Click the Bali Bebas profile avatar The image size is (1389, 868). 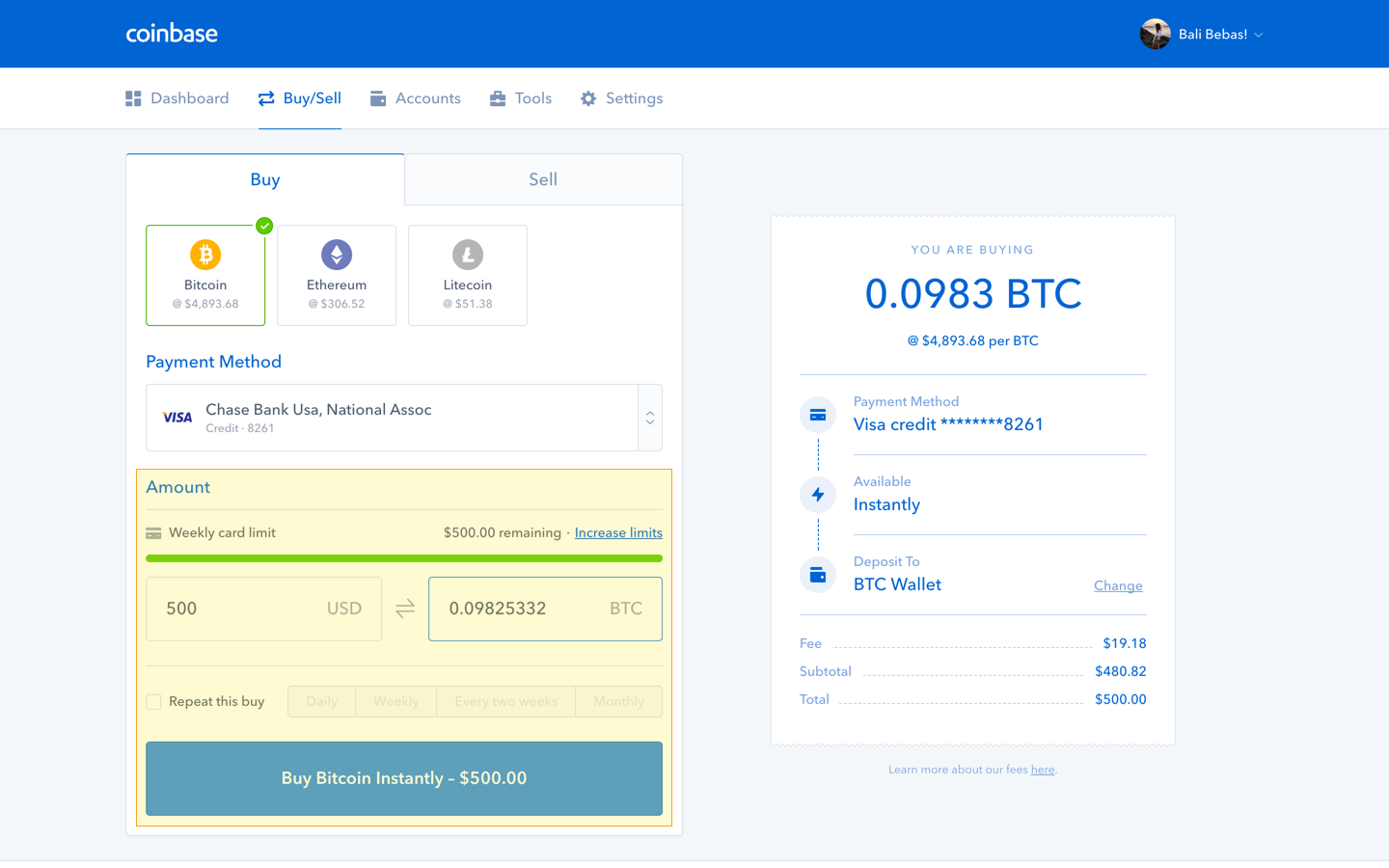click(1155, 34)
